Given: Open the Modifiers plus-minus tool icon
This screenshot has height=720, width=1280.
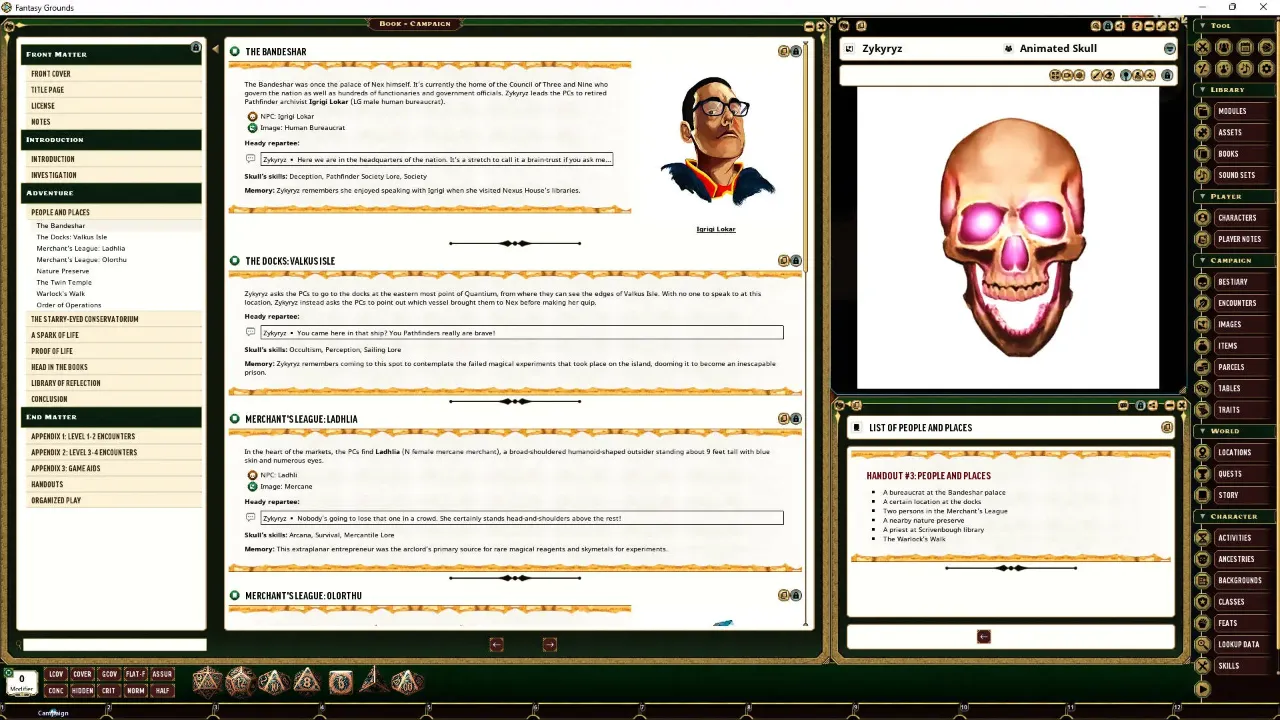Looking at the screenshot, I should (1202, 68).
